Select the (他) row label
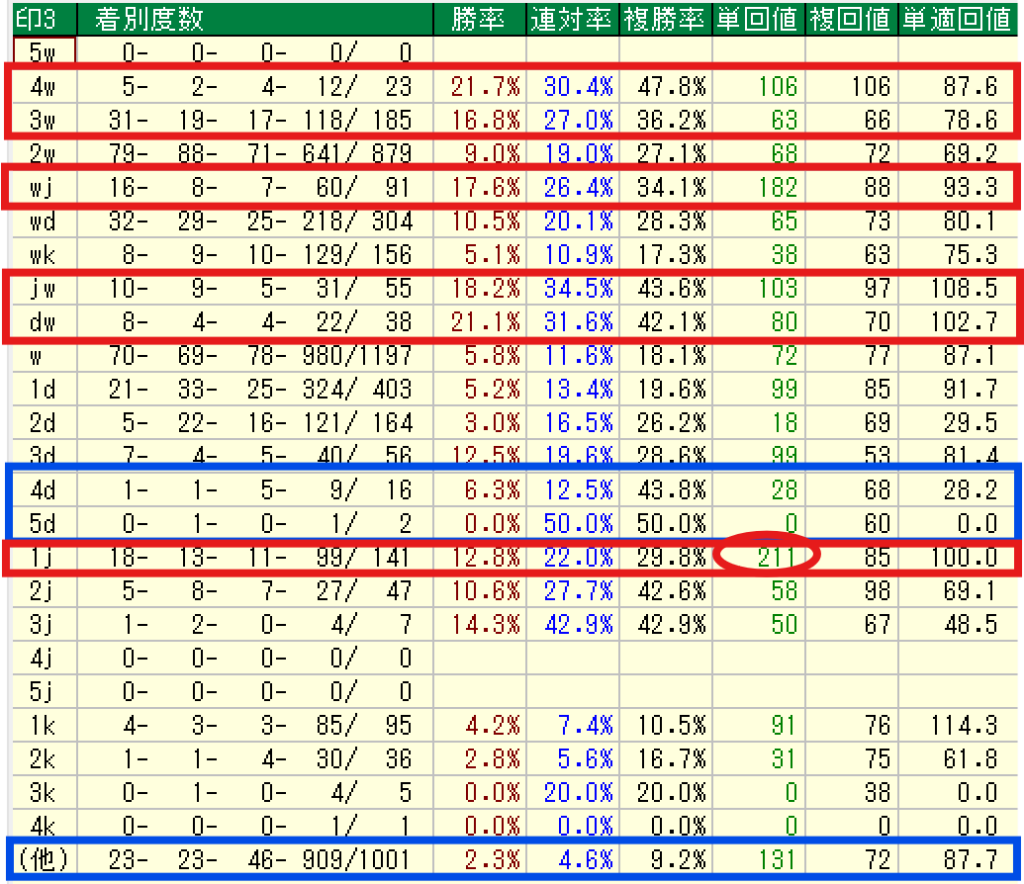1024x884 pixels. [x=40, y=858]
